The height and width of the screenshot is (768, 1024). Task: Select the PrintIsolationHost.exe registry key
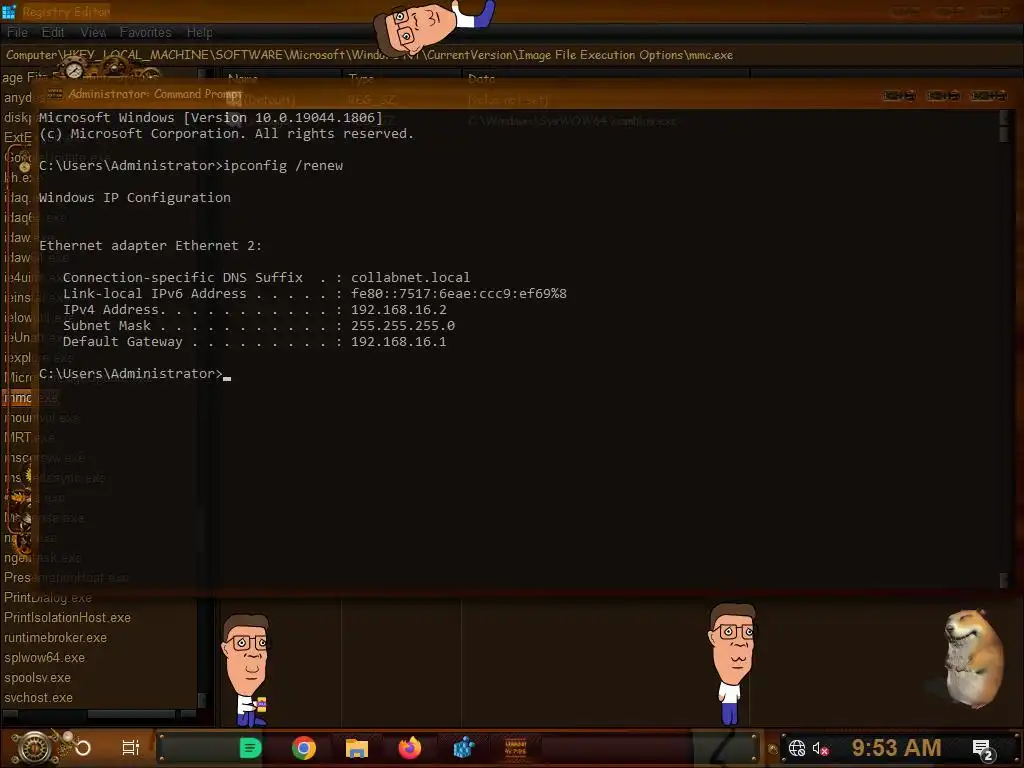[x=67, y=617]
